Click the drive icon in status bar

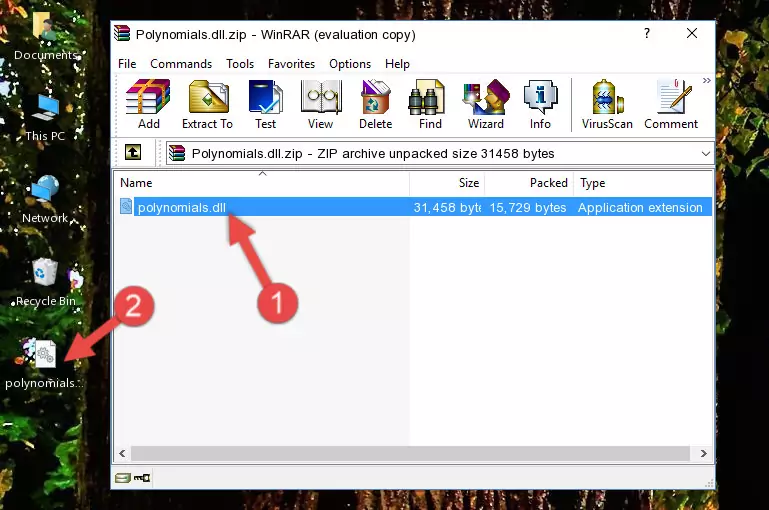coord(123,478)
